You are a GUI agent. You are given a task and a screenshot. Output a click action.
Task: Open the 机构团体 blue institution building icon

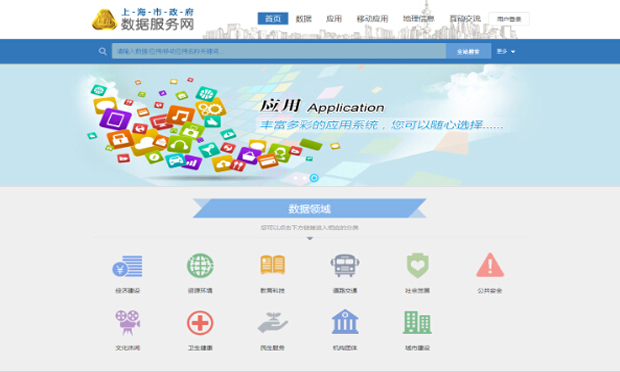click(x=345, y=321)
